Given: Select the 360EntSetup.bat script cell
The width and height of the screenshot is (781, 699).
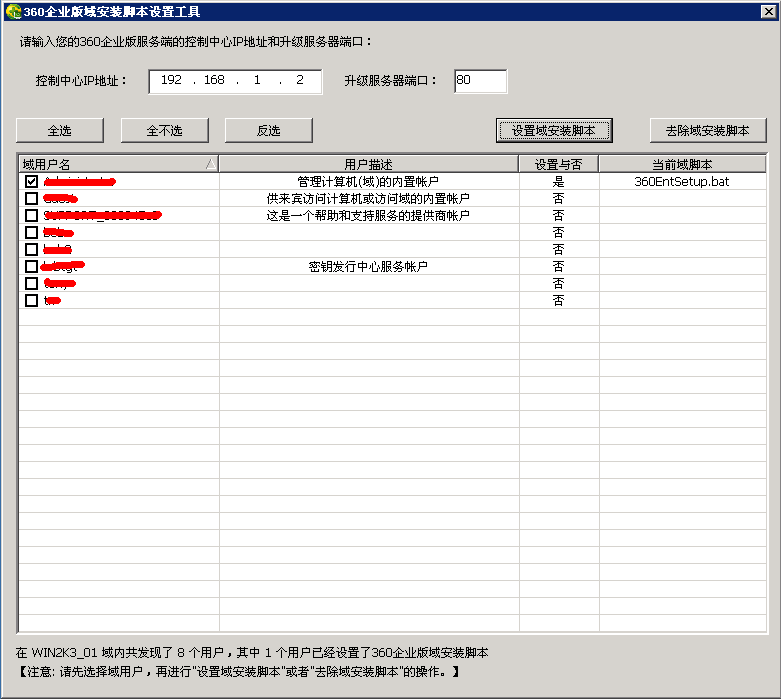Looking at the screenshot, I should point(682,182).
